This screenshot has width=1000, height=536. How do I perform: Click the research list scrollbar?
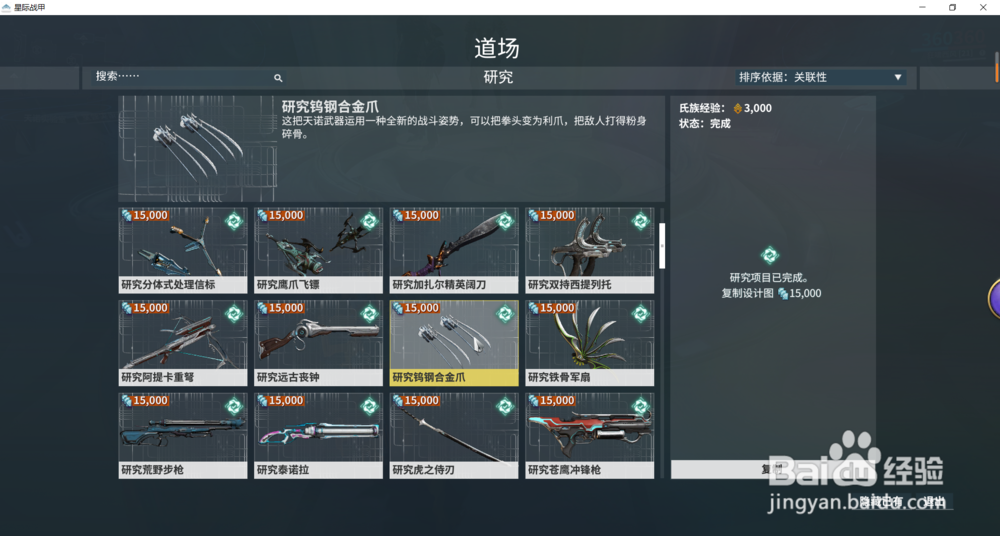662,343
